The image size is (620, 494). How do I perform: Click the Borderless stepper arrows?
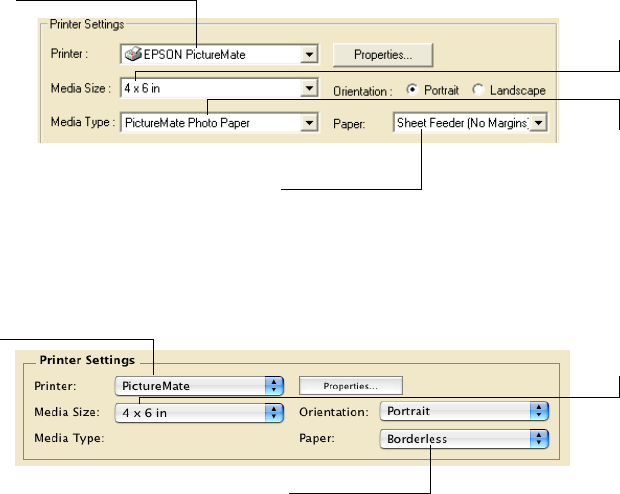[539, 439]
